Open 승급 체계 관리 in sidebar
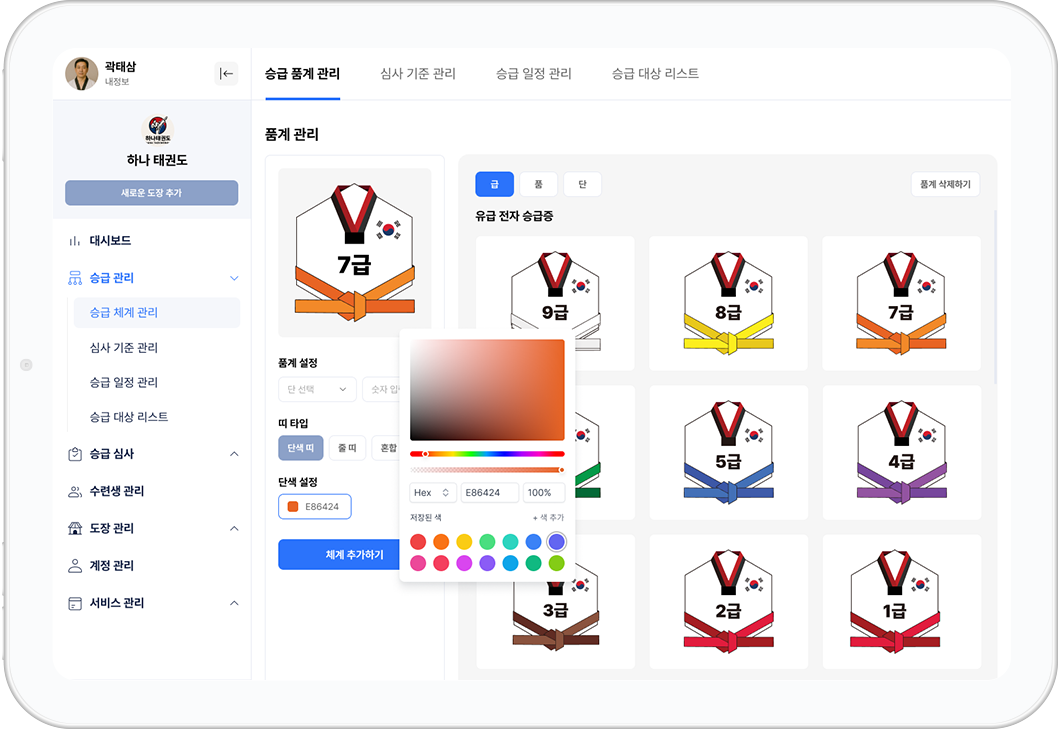 click(x=157, y=312)
